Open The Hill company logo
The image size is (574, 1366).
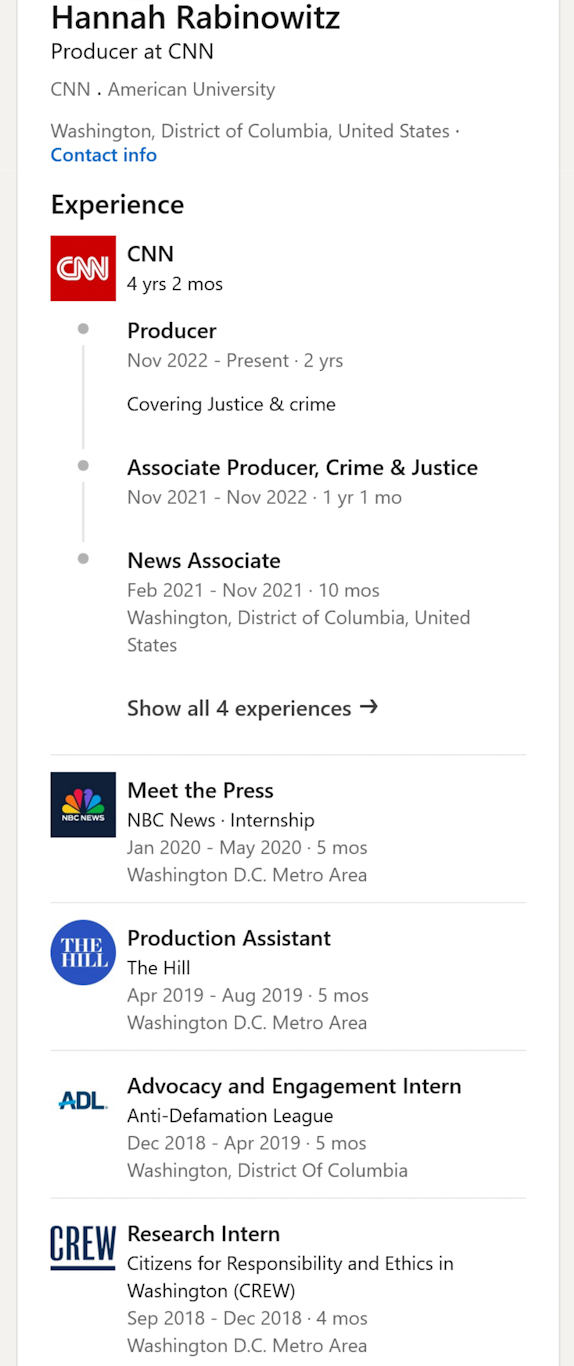[x=83, y=952]
